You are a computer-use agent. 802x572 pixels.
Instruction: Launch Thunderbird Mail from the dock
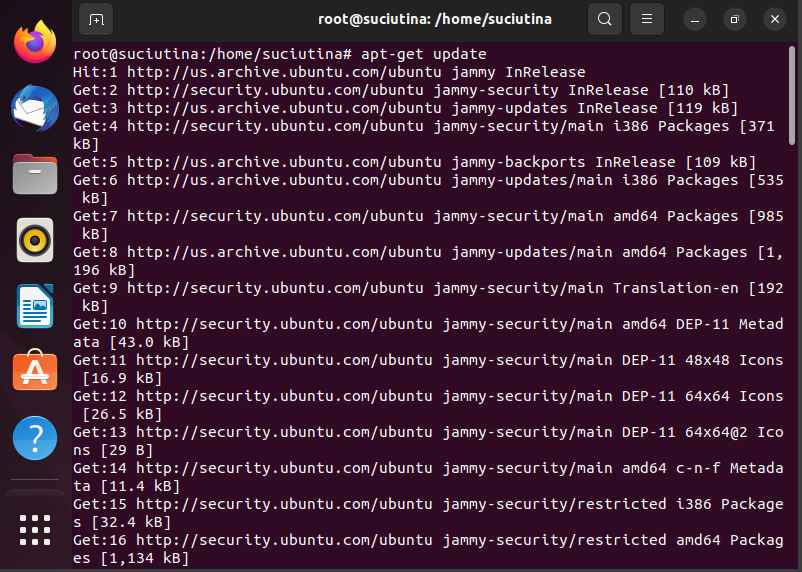[x=35, y=108]
